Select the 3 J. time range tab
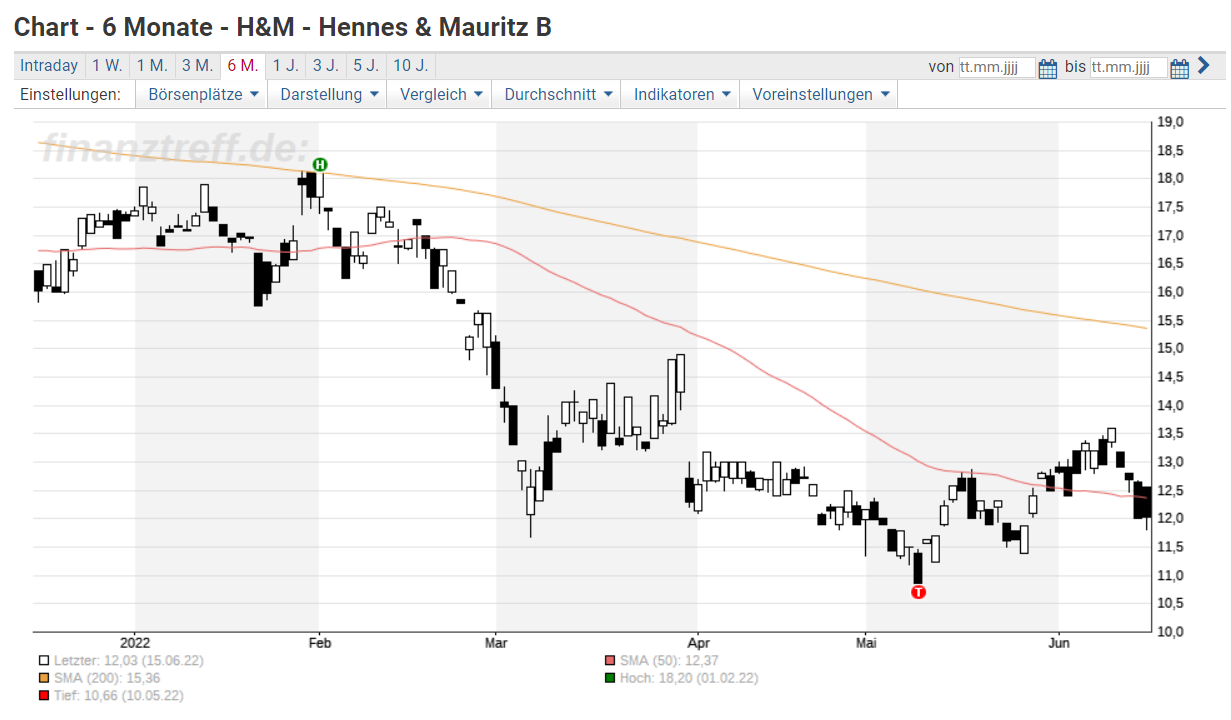The width and height of the screenshot is (1231, 720). [x=325, y=66]
